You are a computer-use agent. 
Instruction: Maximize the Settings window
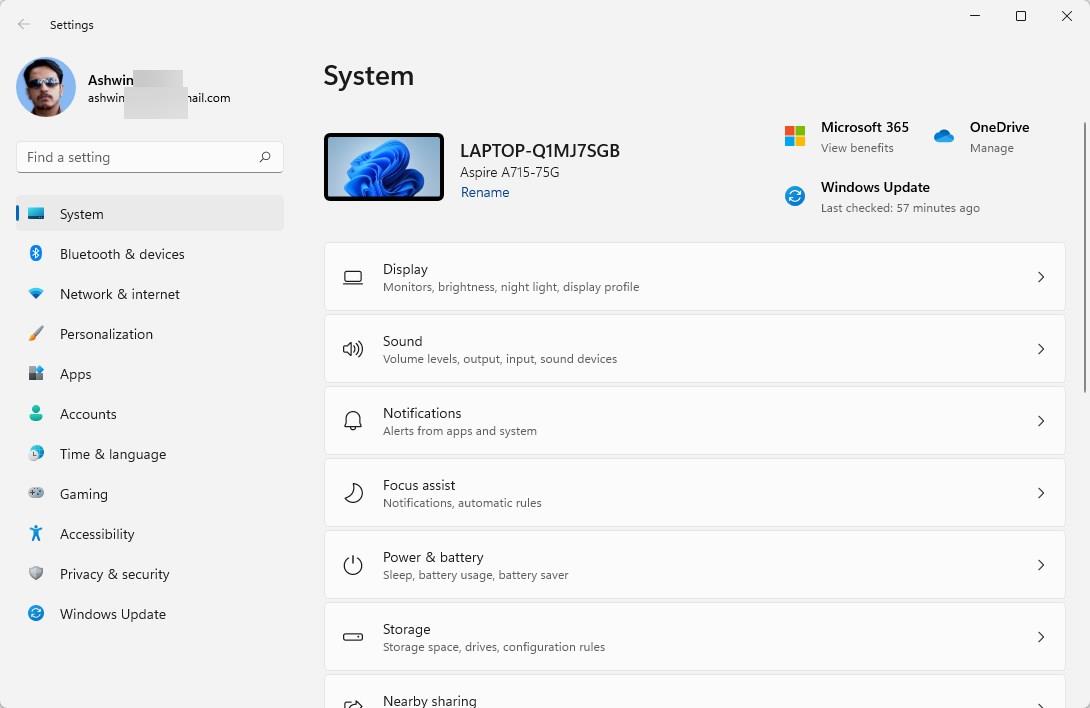1020,16
